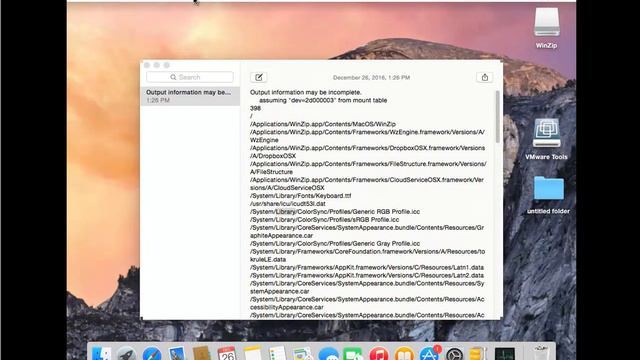640x360 pixels.
Task: Click the note's vertical scrollbar
Action: pos(497,117)
